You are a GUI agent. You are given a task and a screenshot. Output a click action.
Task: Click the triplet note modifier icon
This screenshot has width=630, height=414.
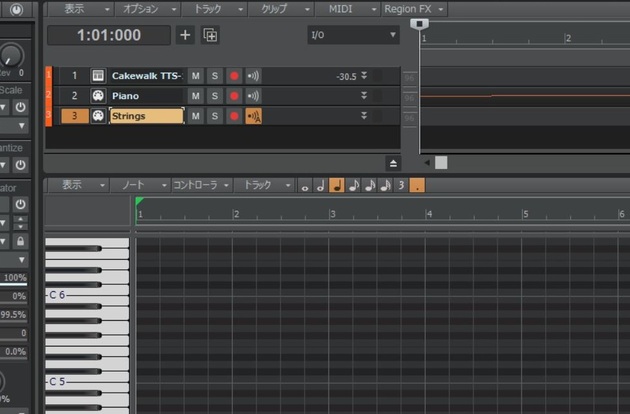[401, 185]
